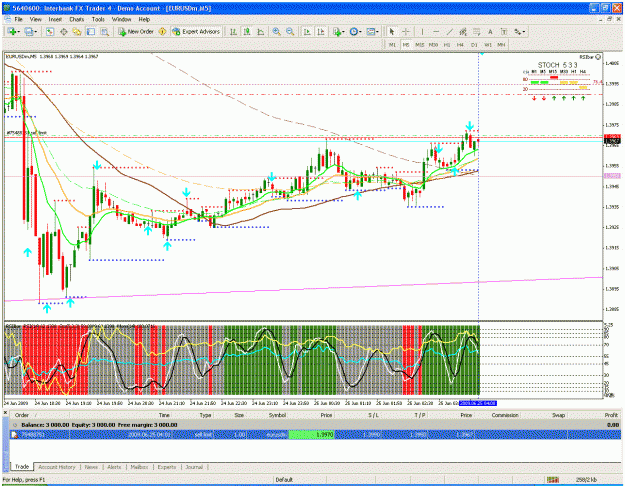Open the Help menu
This screenshot has height=486, width=625.
(144, 19)
